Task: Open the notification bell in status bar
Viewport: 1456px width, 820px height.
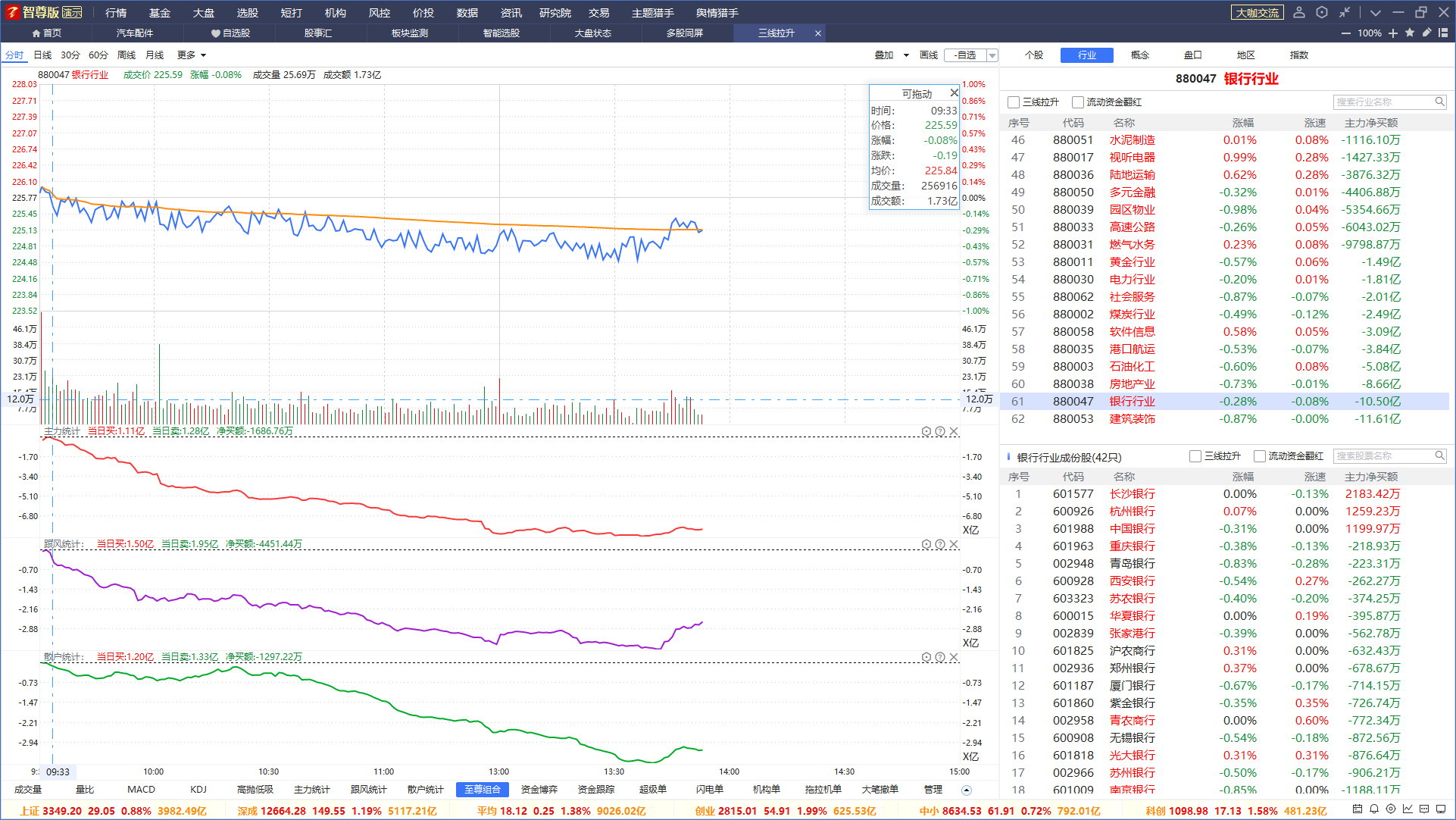Action: [x=1374, y=809]
